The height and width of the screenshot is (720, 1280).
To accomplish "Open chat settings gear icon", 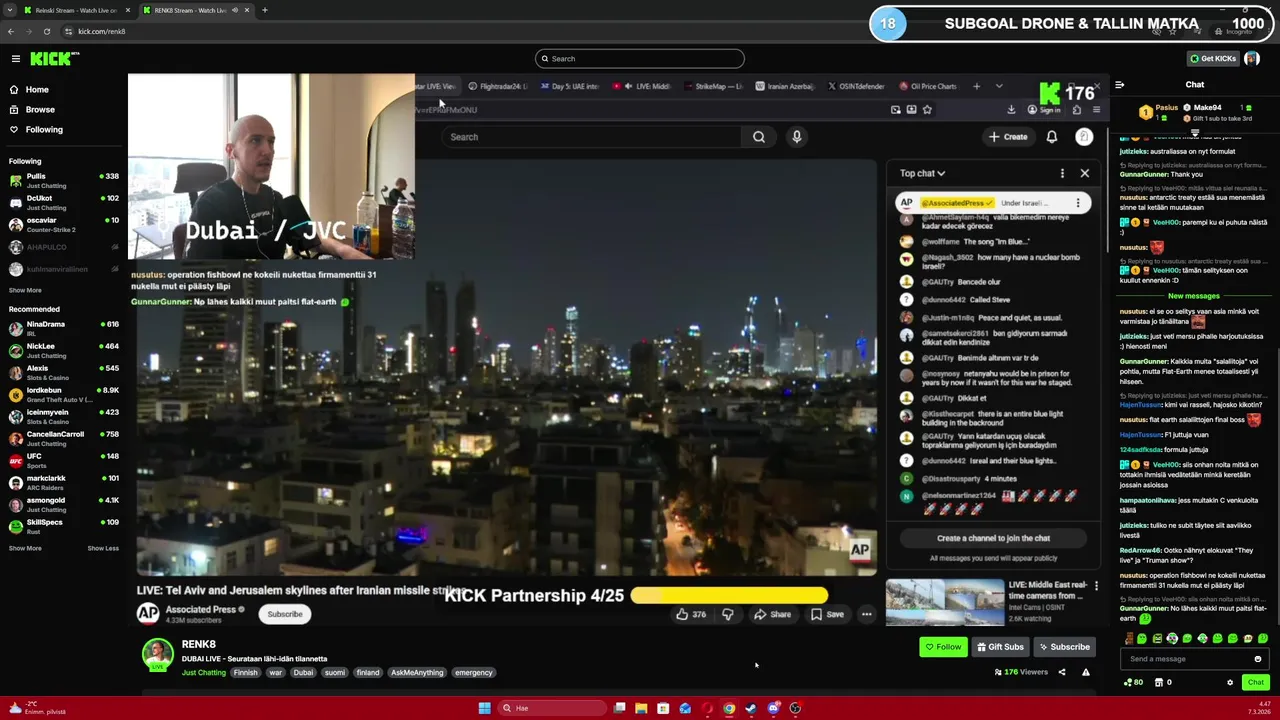I will coord(1230,683).
